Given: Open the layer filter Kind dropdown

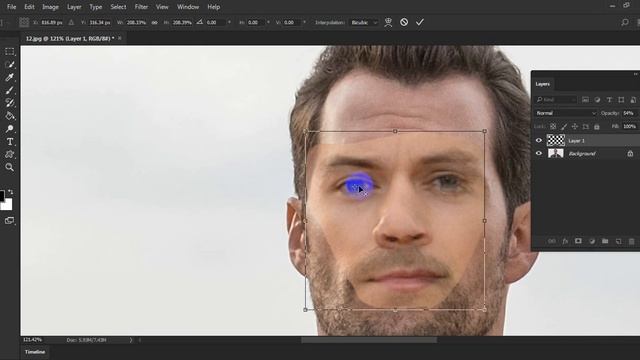Looking at the screenshot, I should [x=556, y=100].
